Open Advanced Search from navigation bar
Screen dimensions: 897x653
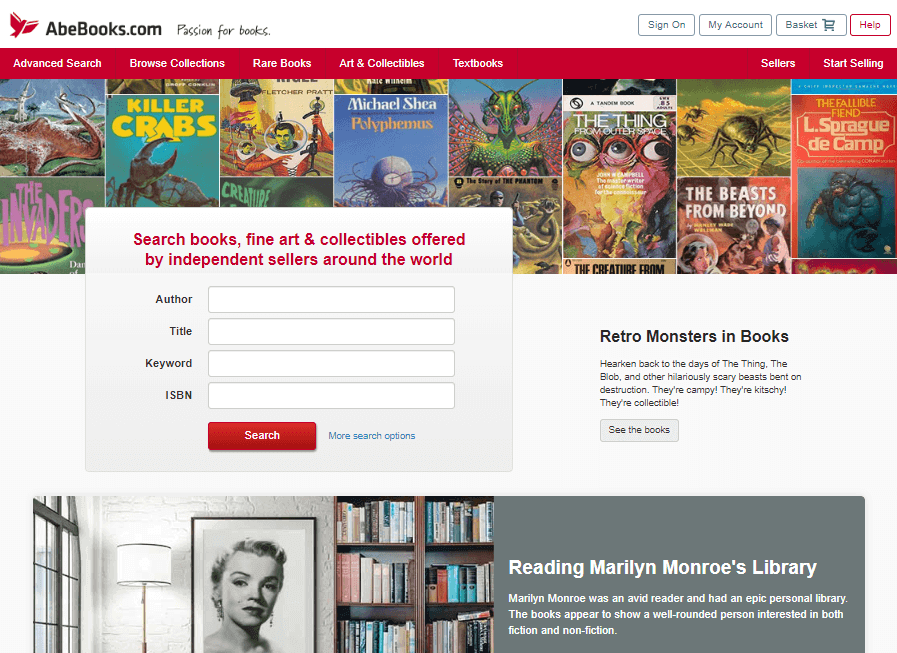[57, 63]
